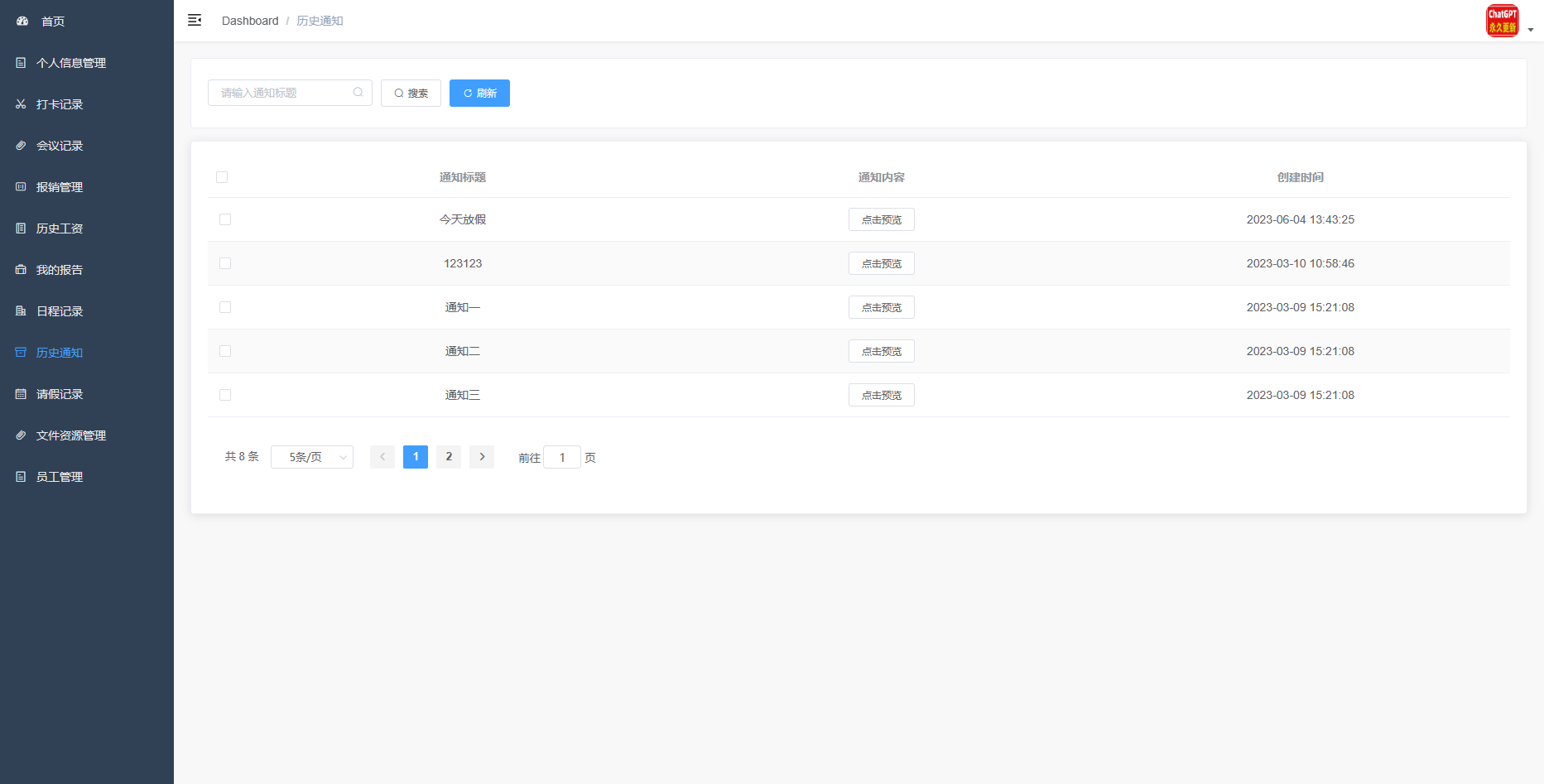Click the 前往 page number input box
Viewport: 1544px width, 784px height.
coord(562,456)
